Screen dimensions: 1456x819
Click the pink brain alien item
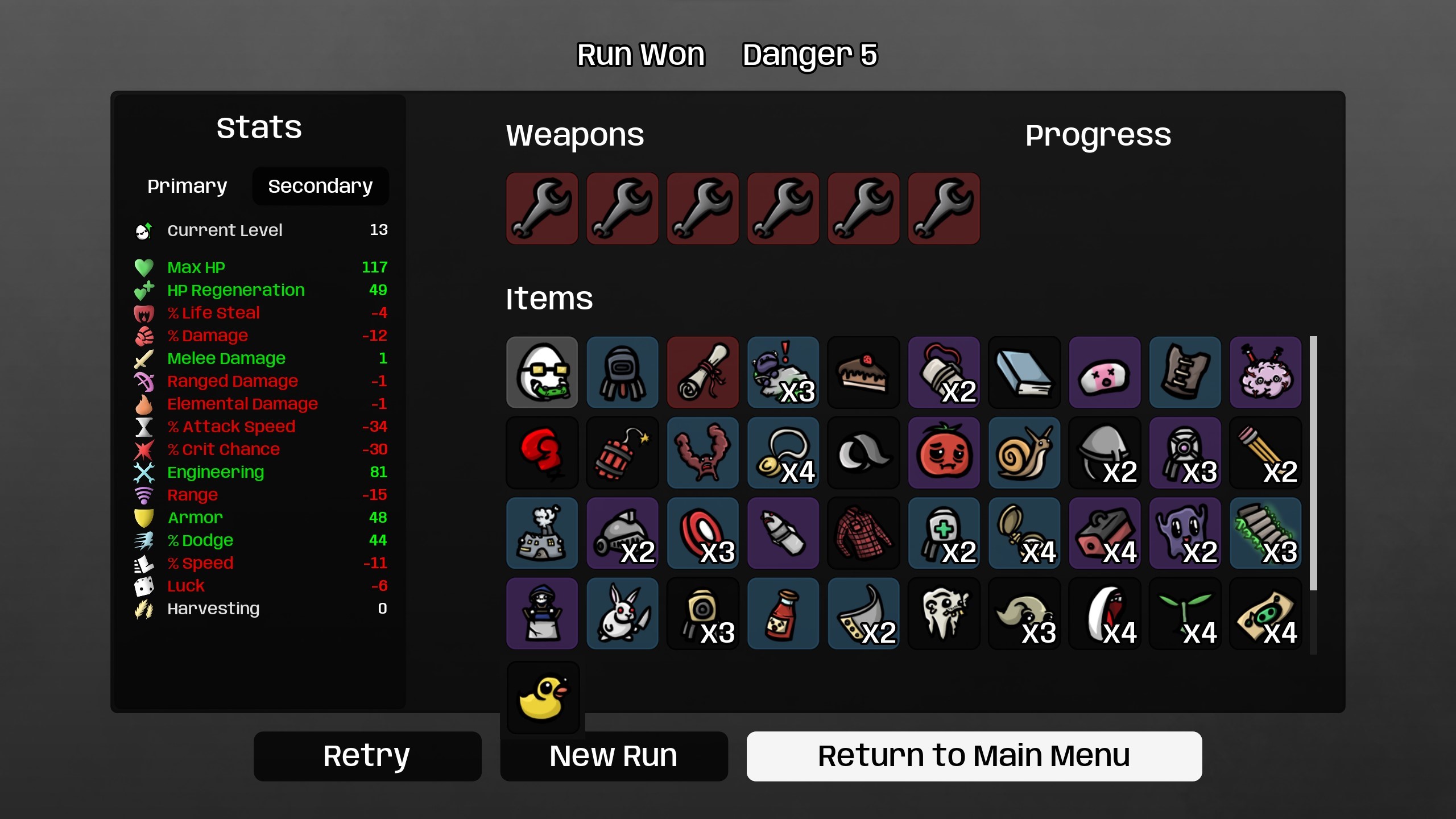(x=1265, y=373)
